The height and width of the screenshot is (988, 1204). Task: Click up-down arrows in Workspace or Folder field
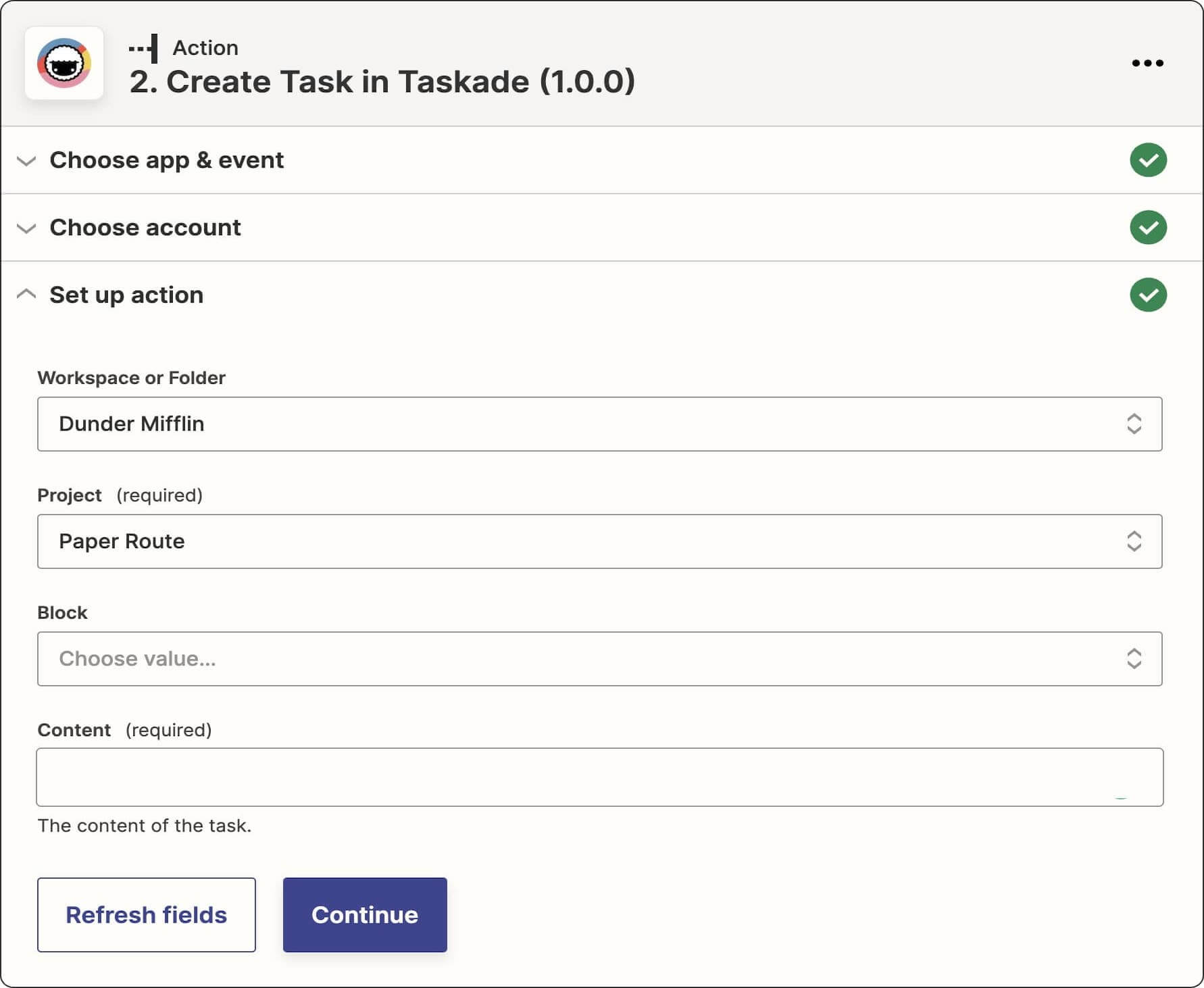1134,424
